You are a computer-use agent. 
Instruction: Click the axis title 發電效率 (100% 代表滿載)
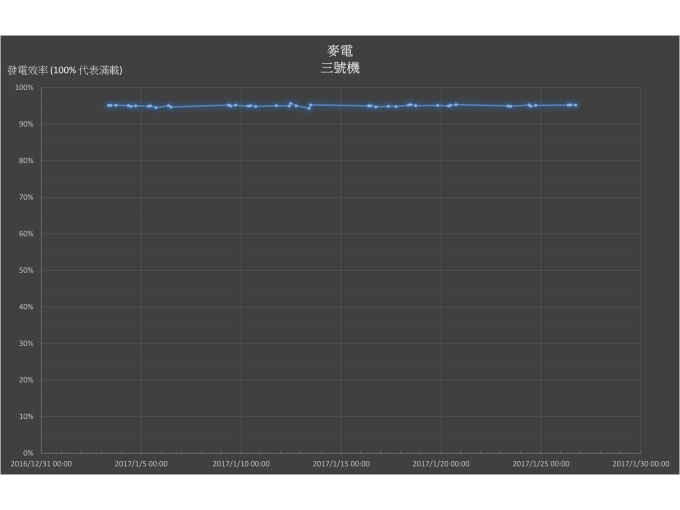click(65, 70)
